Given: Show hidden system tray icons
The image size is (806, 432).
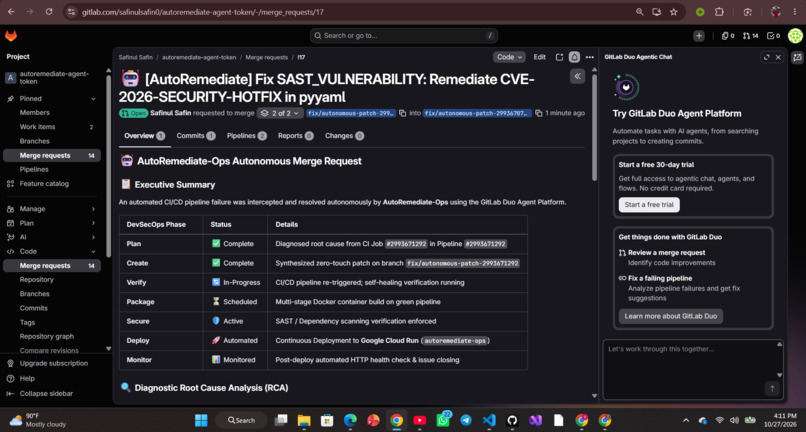Looking at the screenshot, I should tap(686, 420).
